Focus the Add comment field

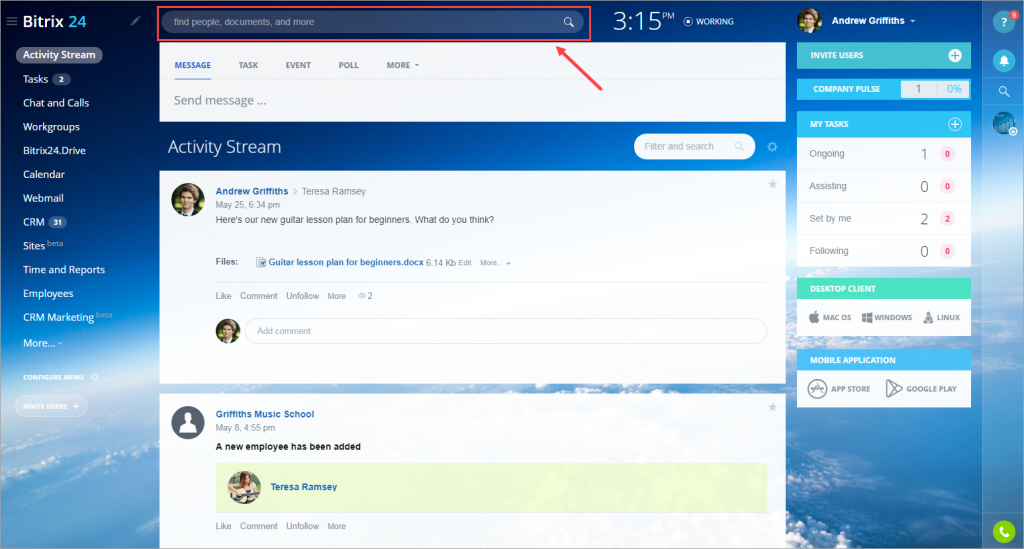coord(506,331)
